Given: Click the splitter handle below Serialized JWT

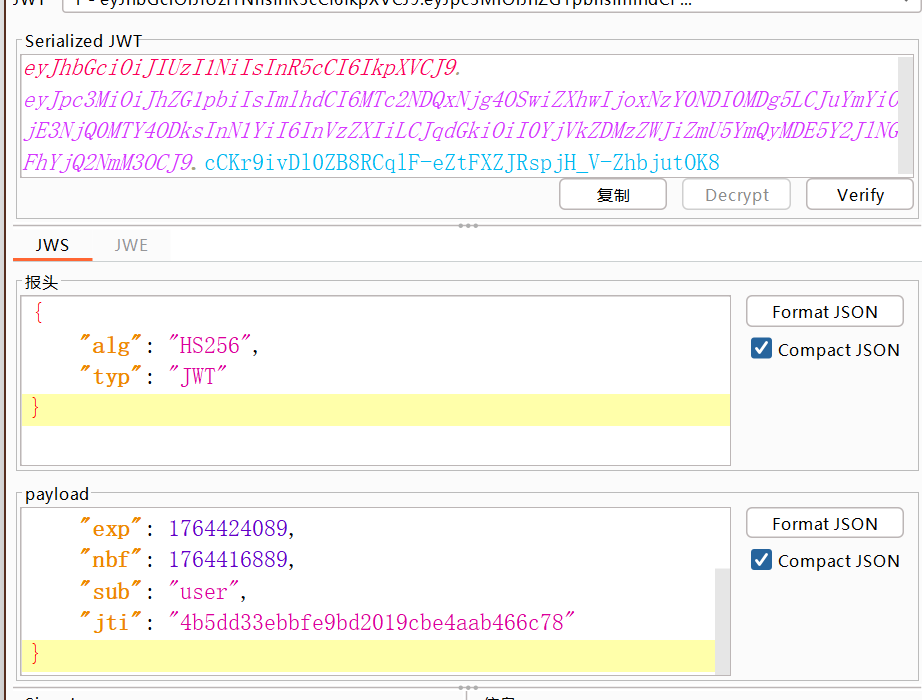Looking at the screenshot, I should coord(467,226).
